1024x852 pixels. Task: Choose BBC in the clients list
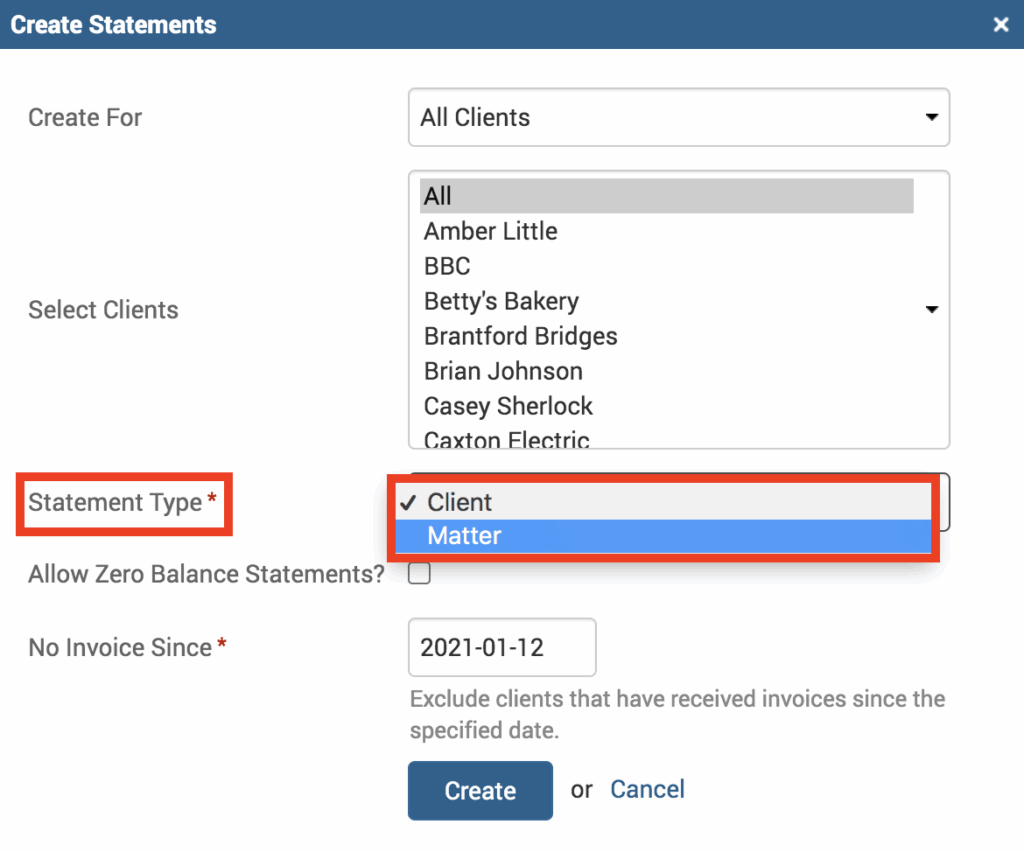pos(447,266)
